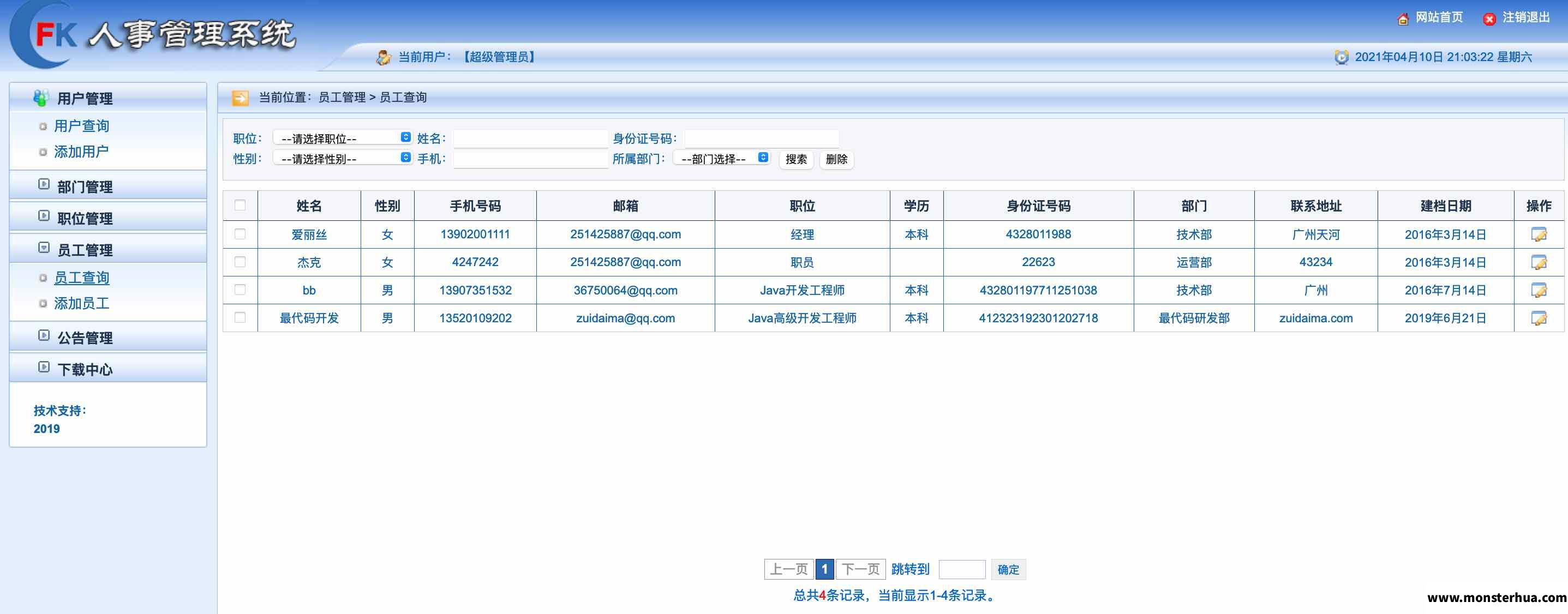
Task: Open the 职位 position dropdown
Action: [x=343, y=138]
